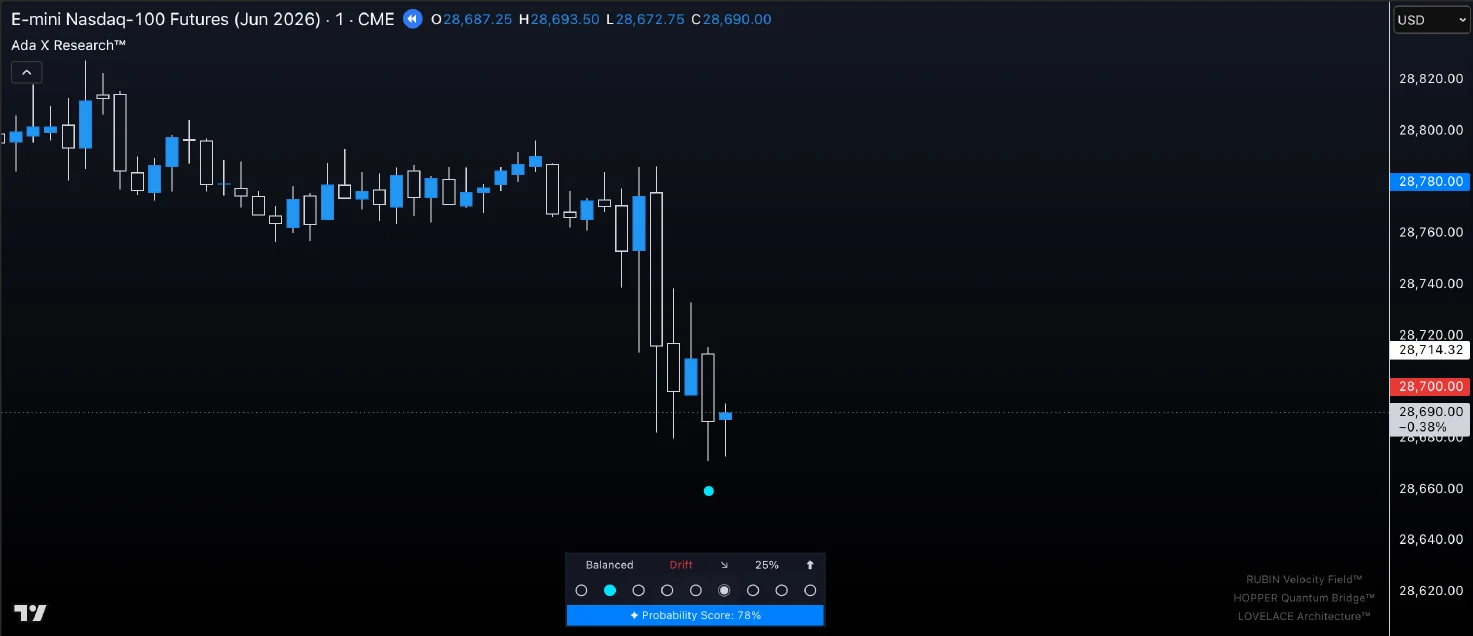Click the 28,820.00 price axis tick
This screenshot has height=636, width=1473.
click(x=1431, y=78)
